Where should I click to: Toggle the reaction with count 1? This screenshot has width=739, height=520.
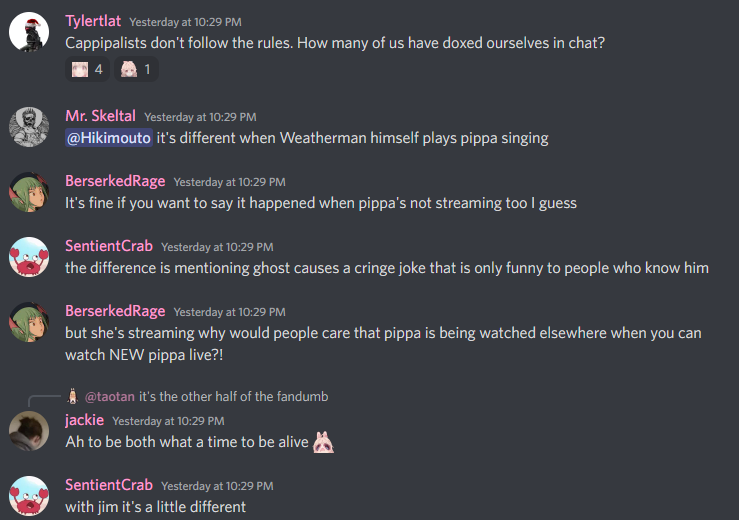[x=136, y=69]
